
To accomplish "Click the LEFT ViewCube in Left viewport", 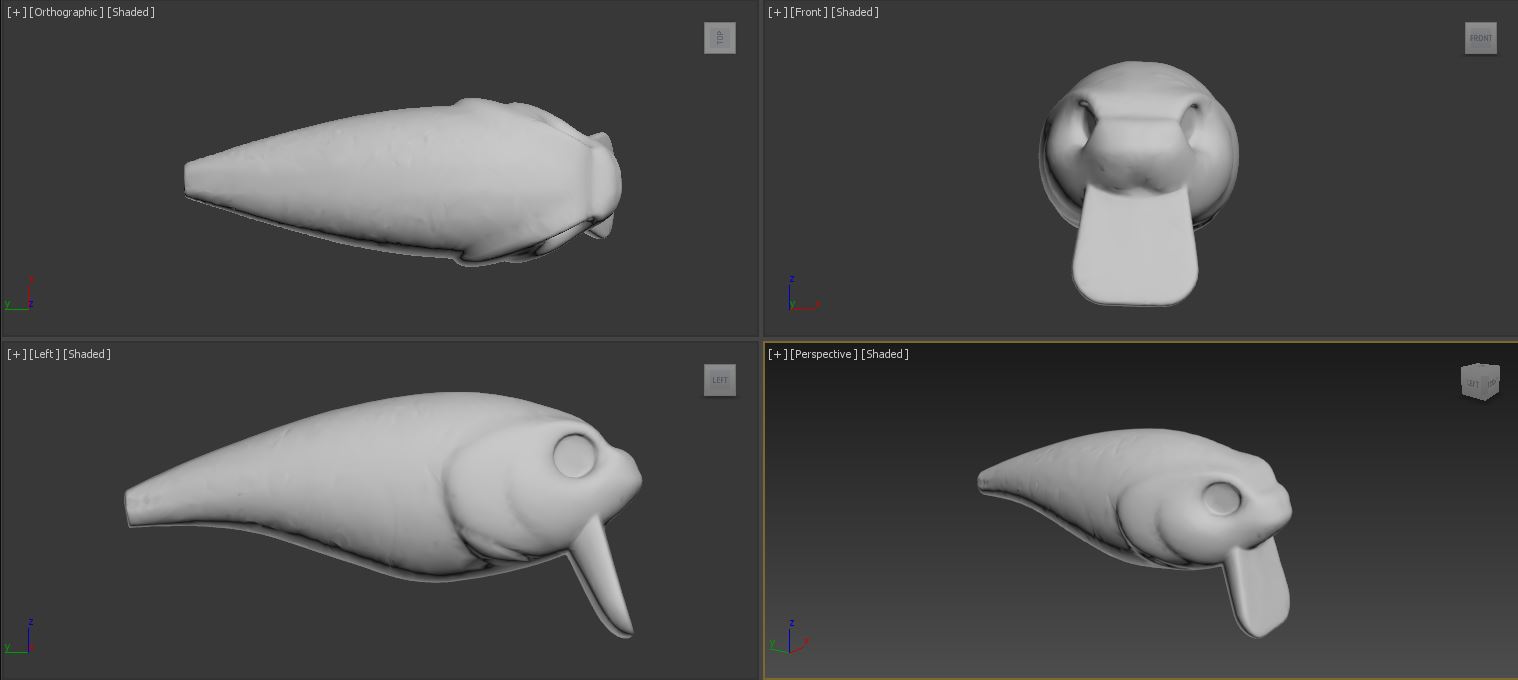I will [719, 380].
